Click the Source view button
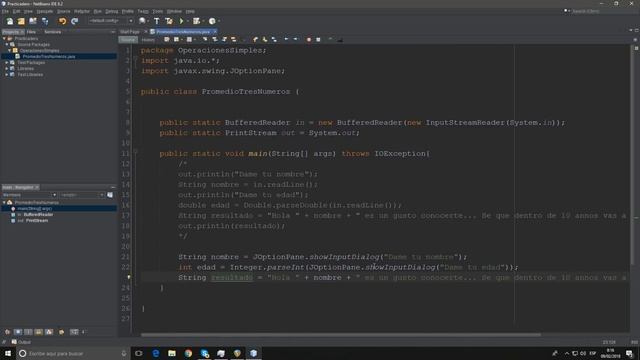The width and height of the screenshot is (640, 360). pos(128,40)
